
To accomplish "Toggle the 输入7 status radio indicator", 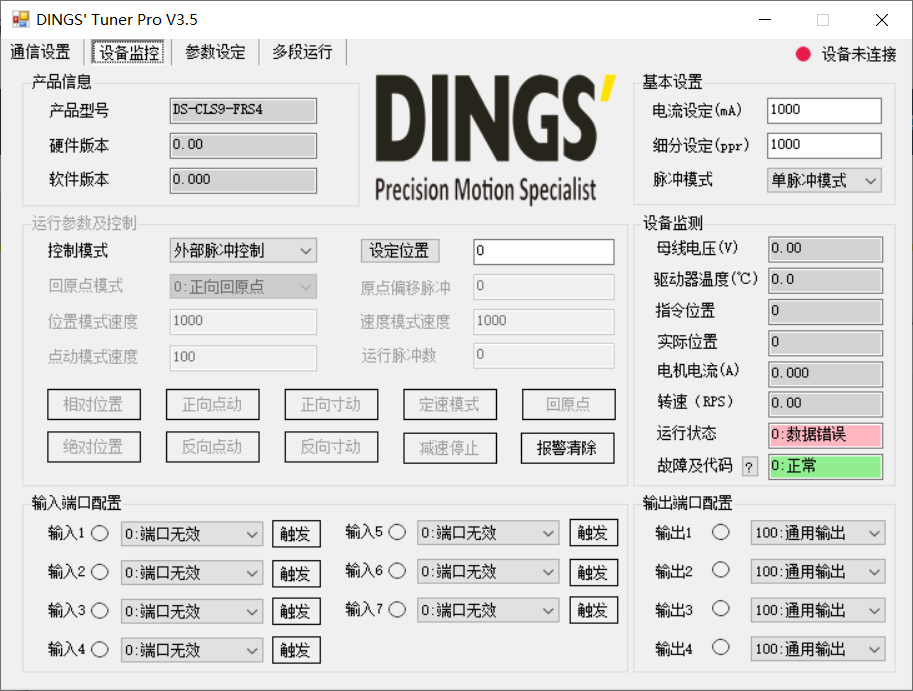I will 397,610.
